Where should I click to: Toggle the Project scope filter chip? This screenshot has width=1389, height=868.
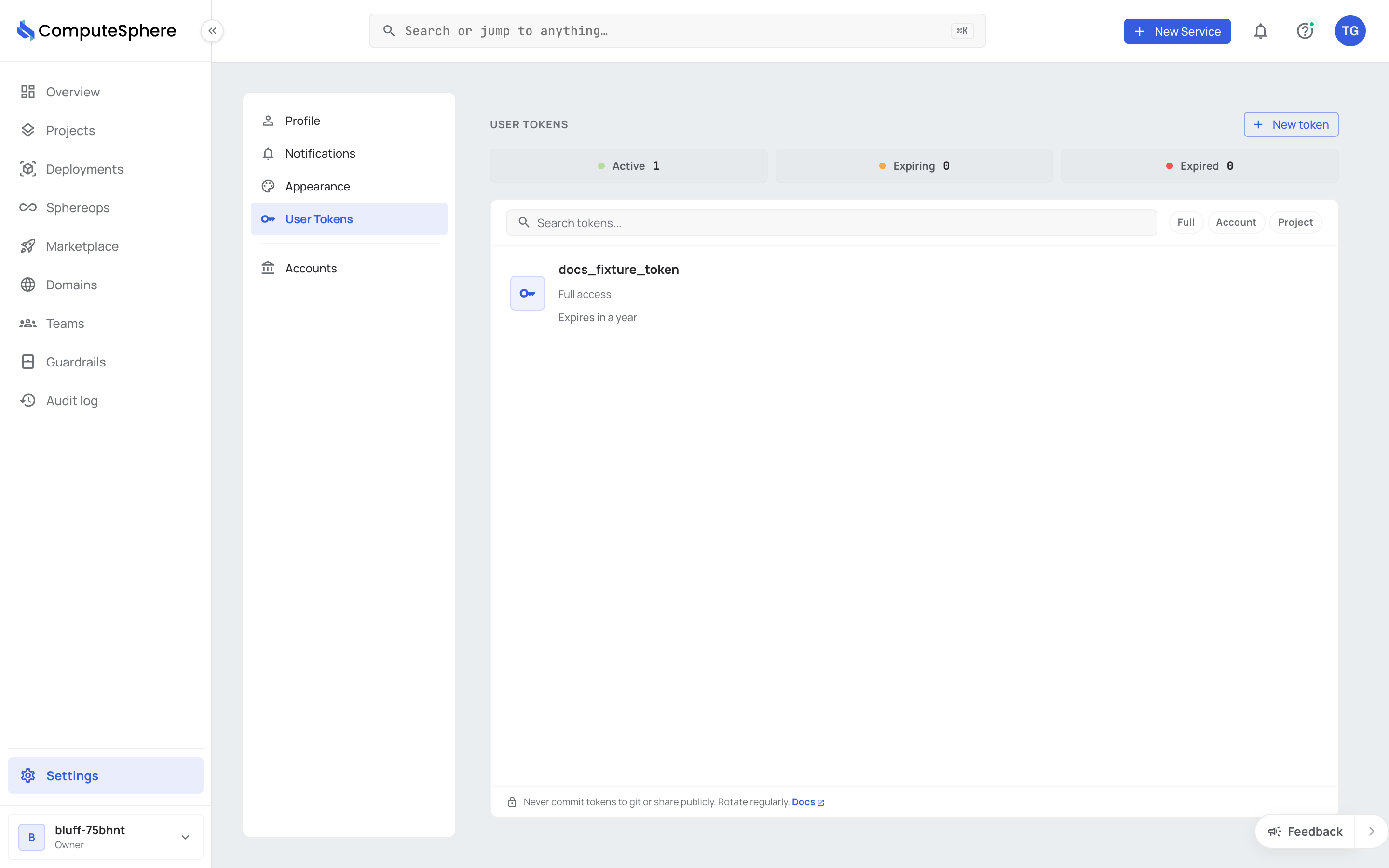point(1295,222)
